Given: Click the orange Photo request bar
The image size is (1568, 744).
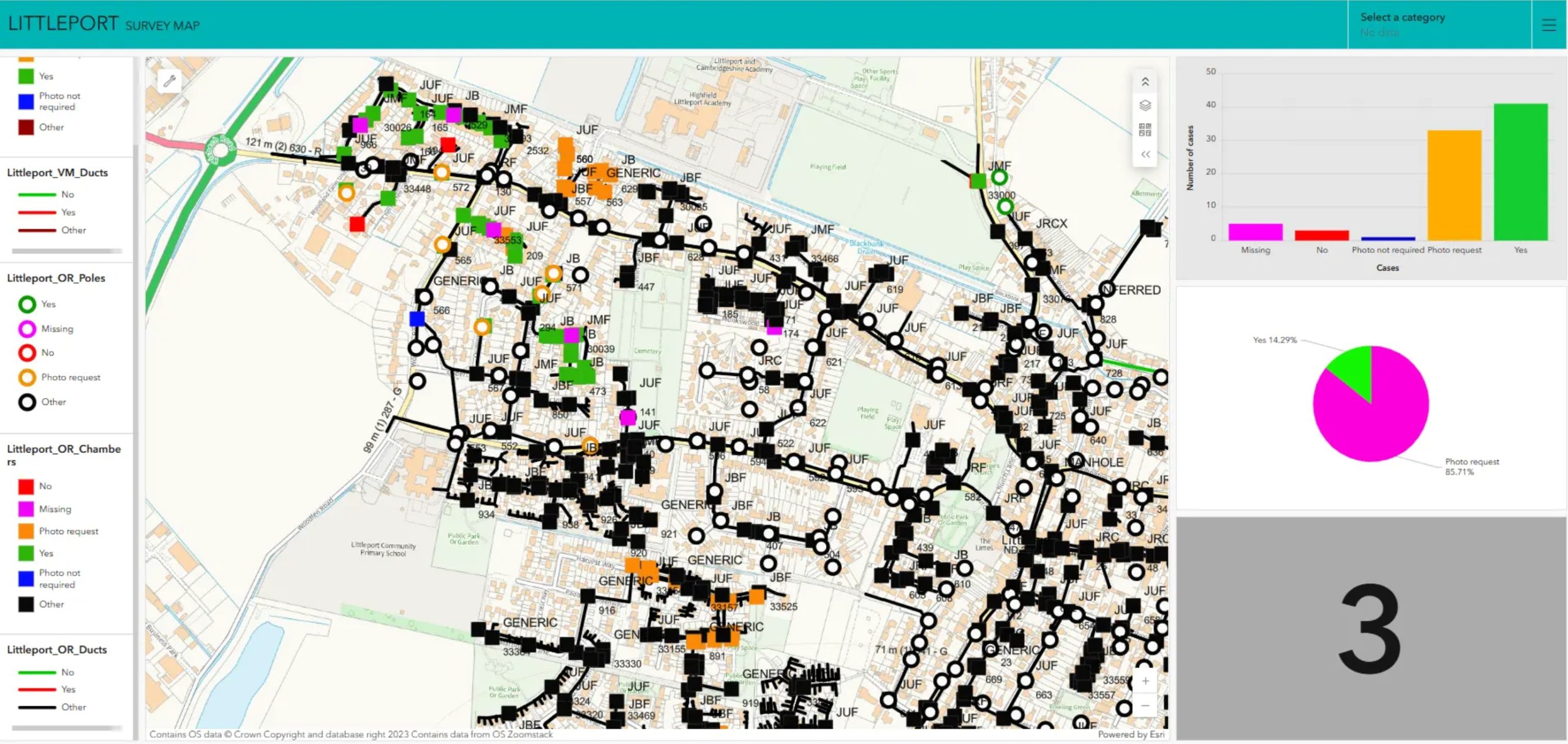Looking at the screenshot, I should click(1454, 184).
